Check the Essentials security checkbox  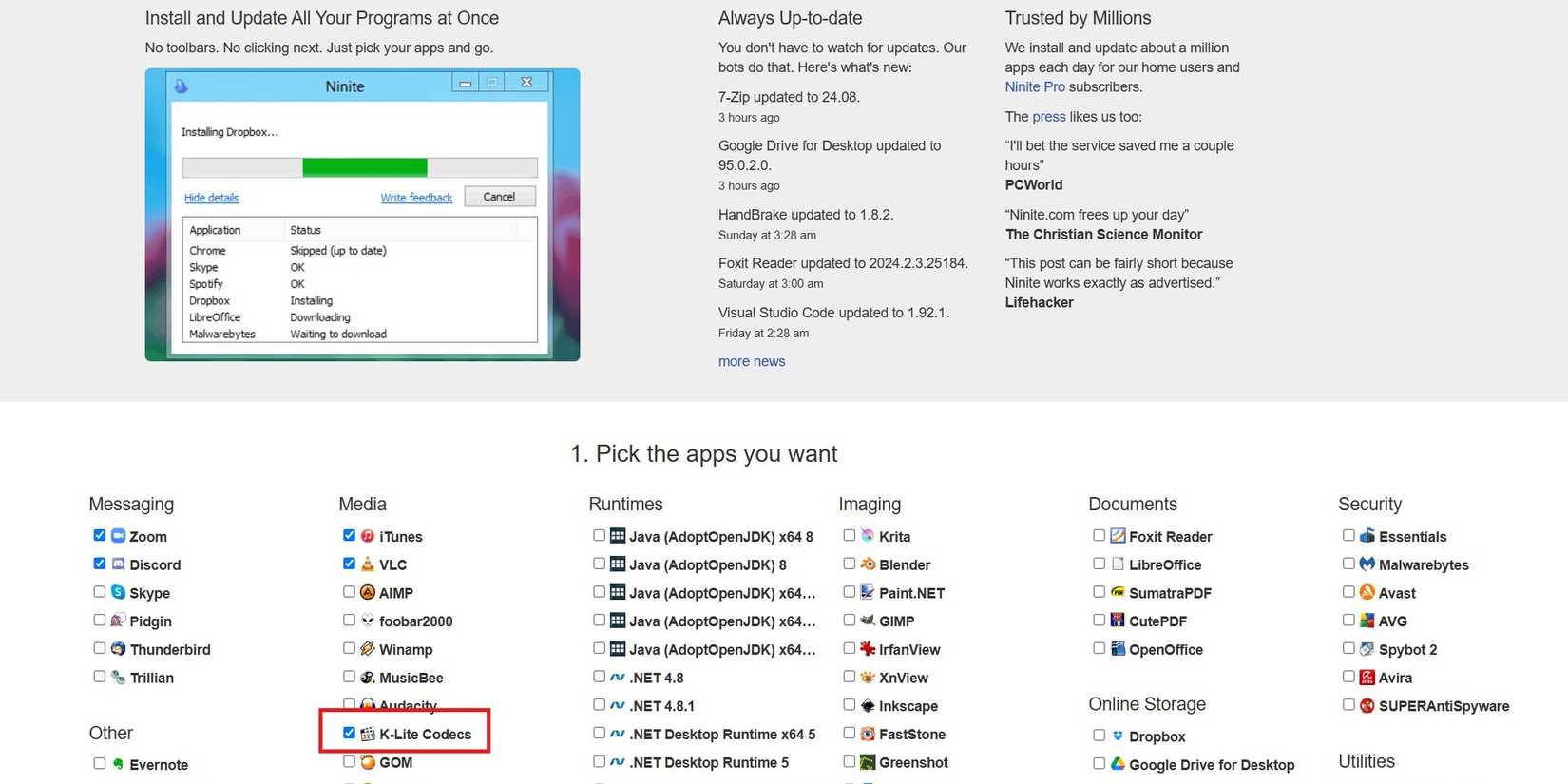click(1348, 535)
